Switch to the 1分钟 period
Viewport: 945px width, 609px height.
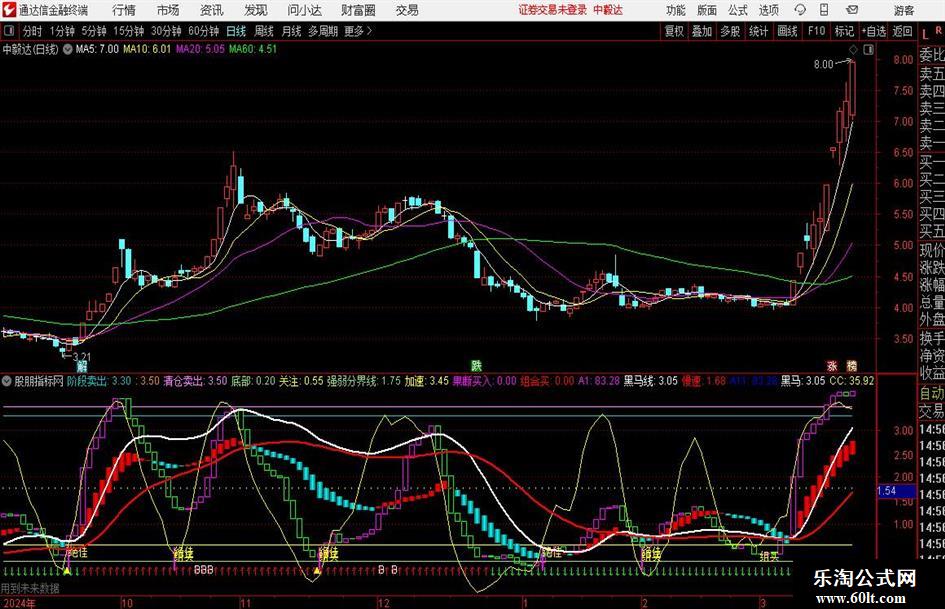coord(62,31)
